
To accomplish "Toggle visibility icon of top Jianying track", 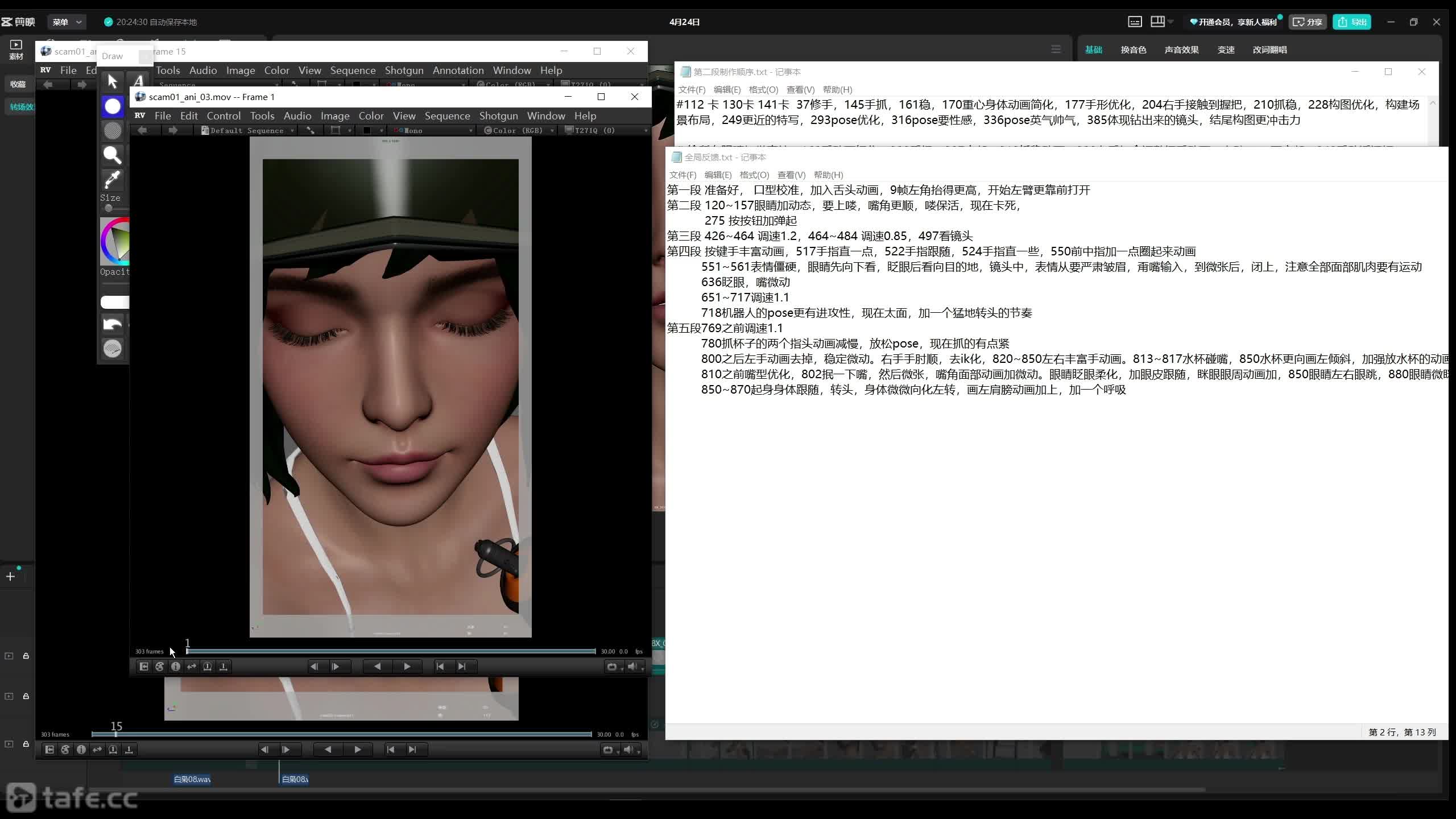I will [9, 656].
